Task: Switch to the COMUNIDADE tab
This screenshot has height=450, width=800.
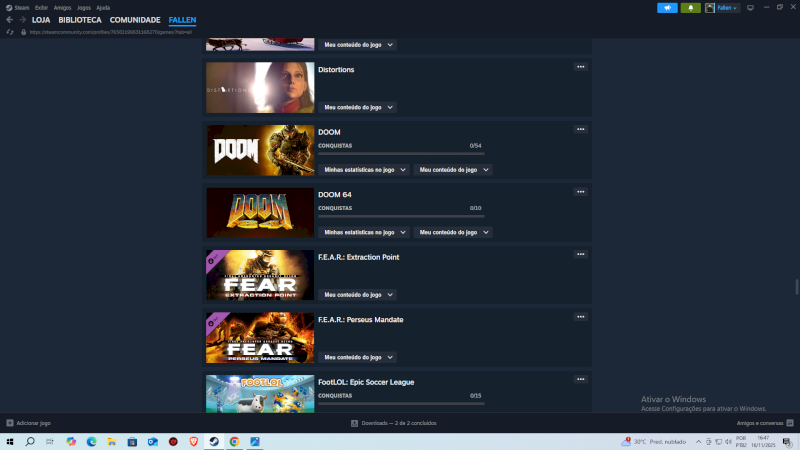Action: [135, 20]
